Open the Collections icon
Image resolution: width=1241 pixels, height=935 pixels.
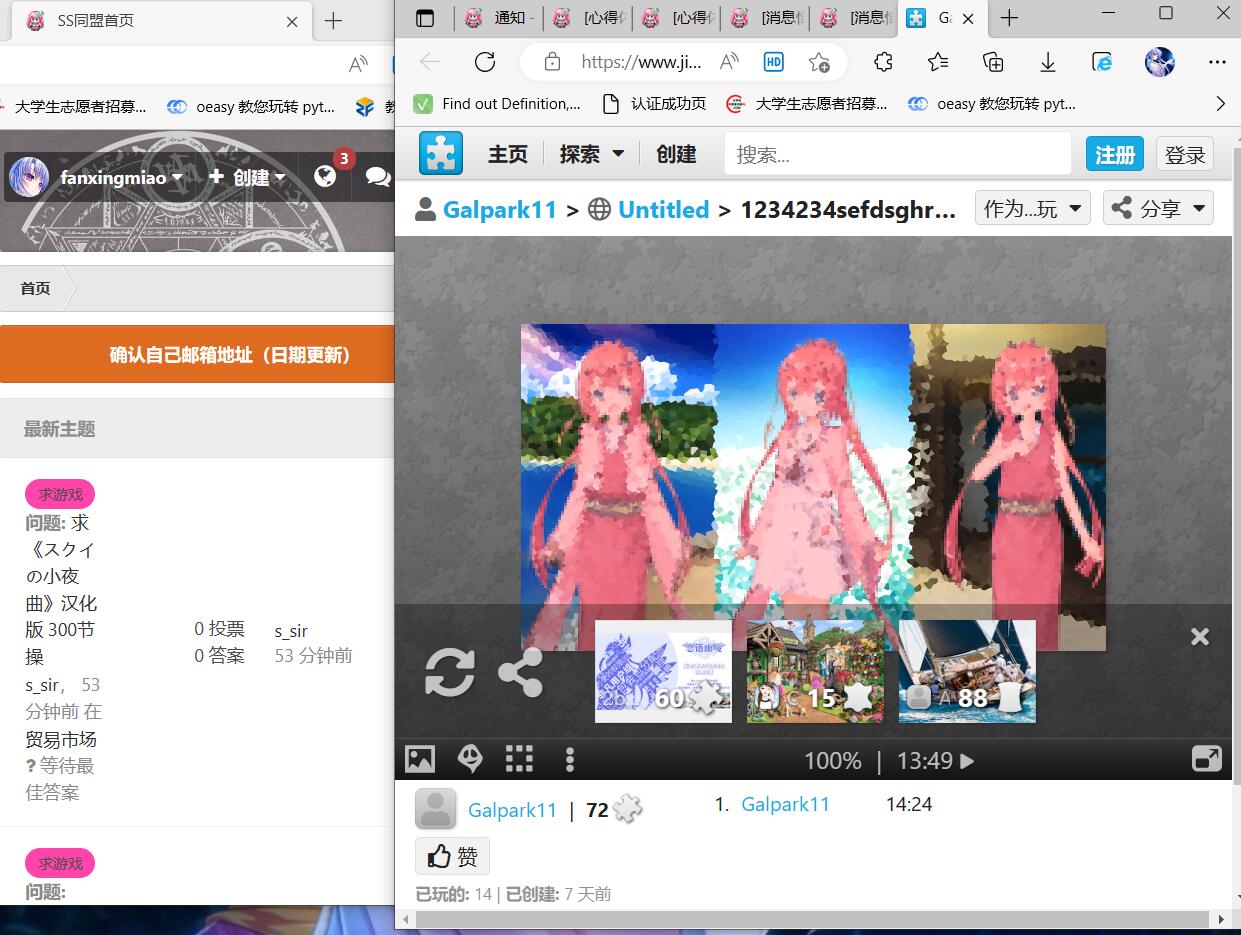click(993, 62)
